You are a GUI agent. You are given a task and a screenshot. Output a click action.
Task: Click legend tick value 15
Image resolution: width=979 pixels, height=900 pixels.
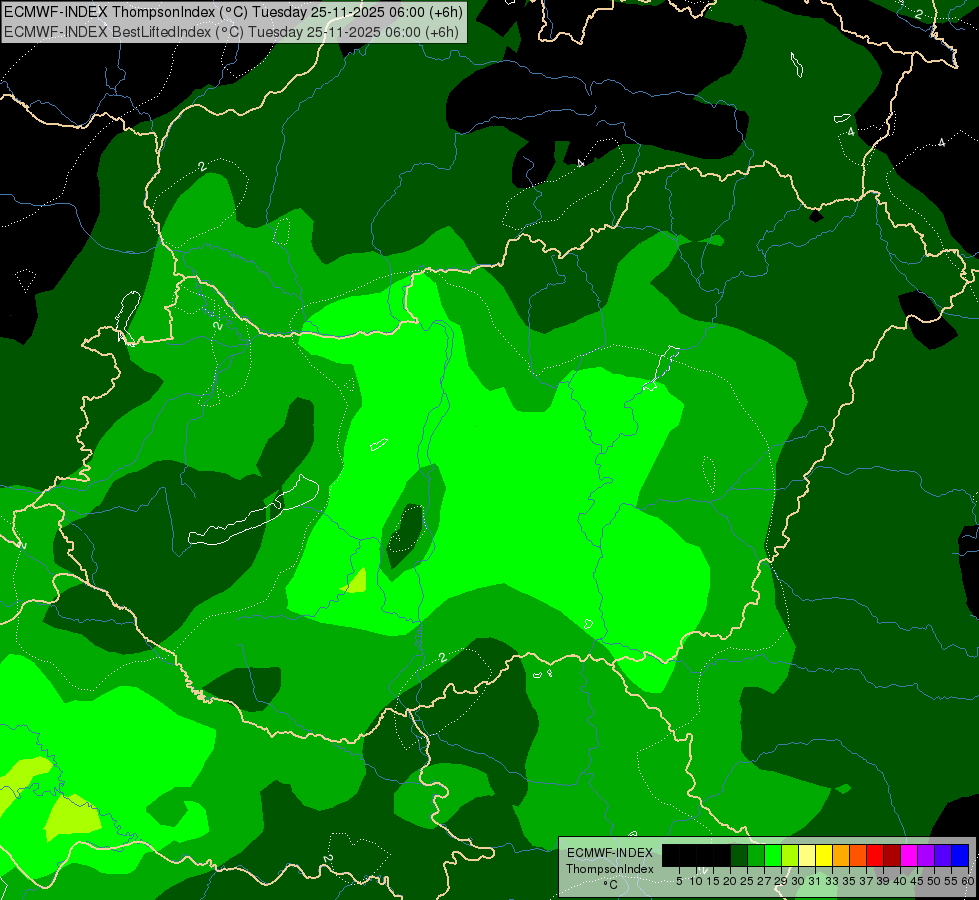click(x=713, y=881)
